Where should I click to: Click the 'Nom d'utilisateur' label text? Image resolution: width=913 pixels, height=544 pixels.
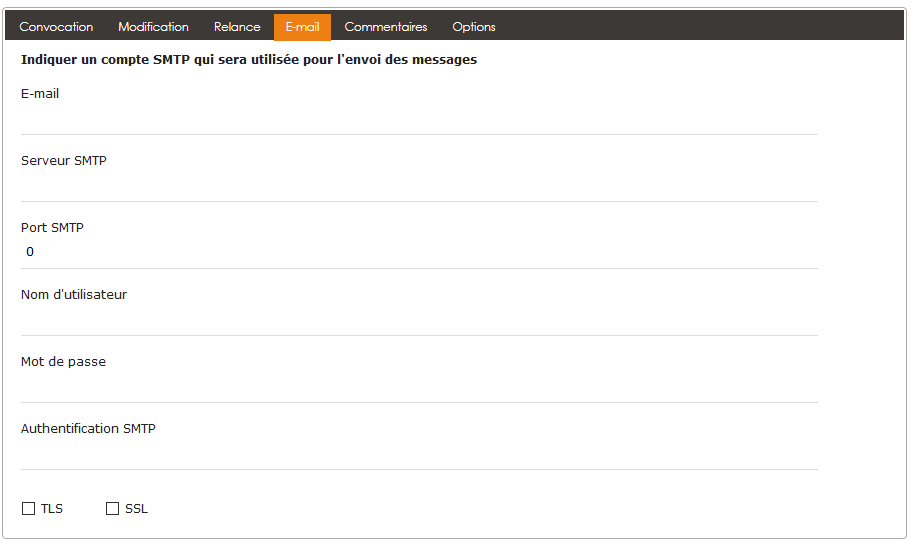click(x=74, y=295)
